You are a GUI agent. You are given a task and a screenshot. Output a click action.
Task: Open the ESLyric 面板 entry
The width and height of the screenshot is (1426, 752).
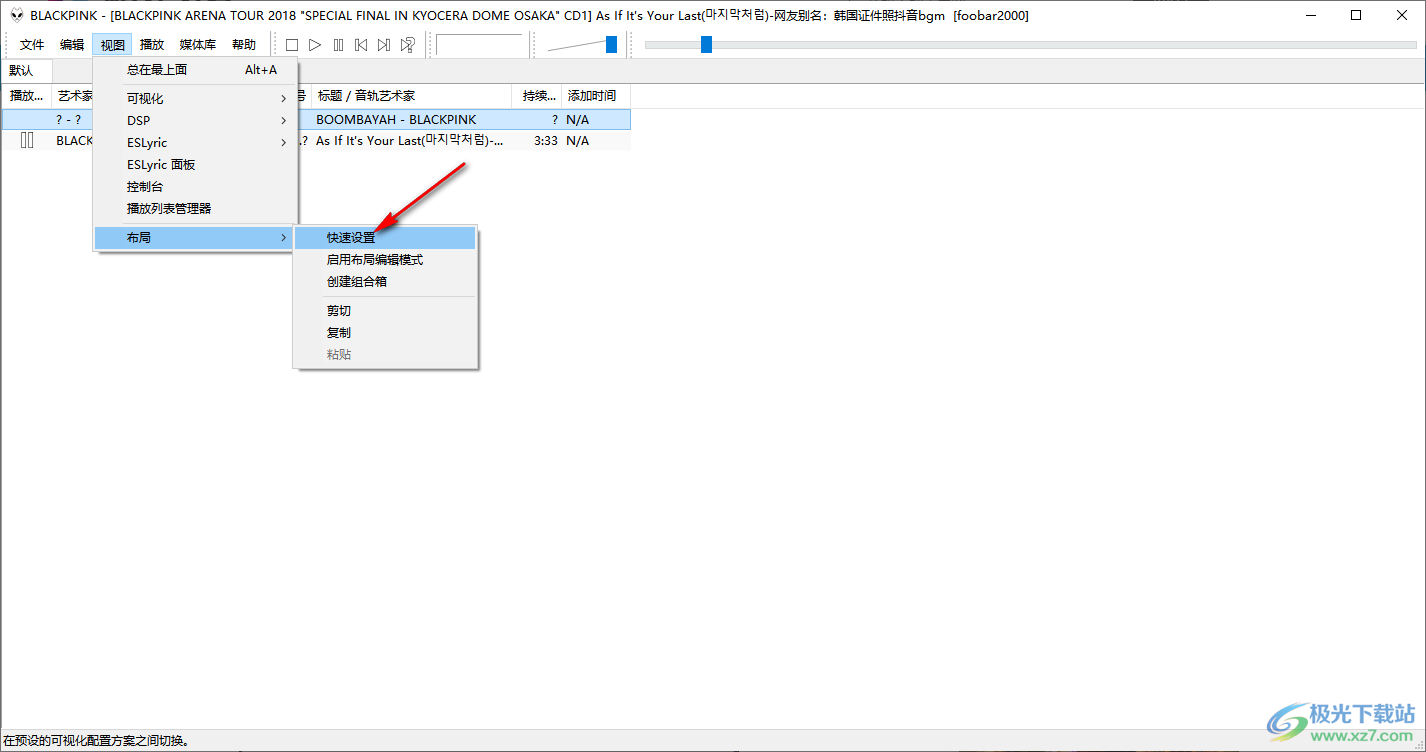196,165
